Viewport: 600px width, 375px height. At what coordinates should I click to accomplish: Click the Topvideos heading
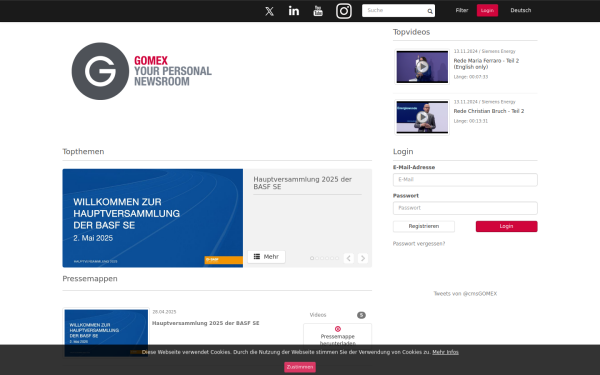click(411, 32)
